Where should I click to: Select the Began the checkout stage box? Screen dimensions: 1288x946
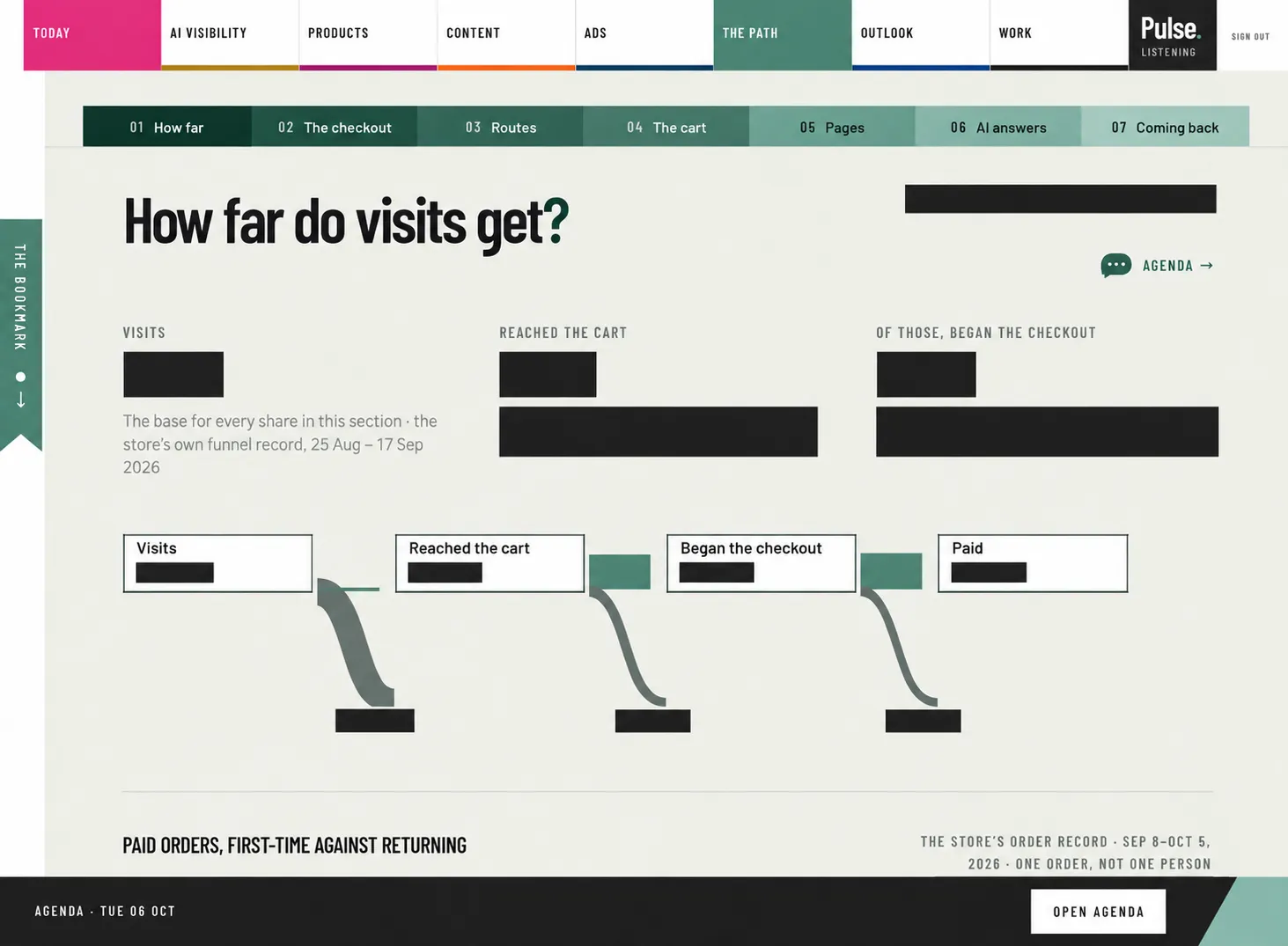(x=761, y=563)
